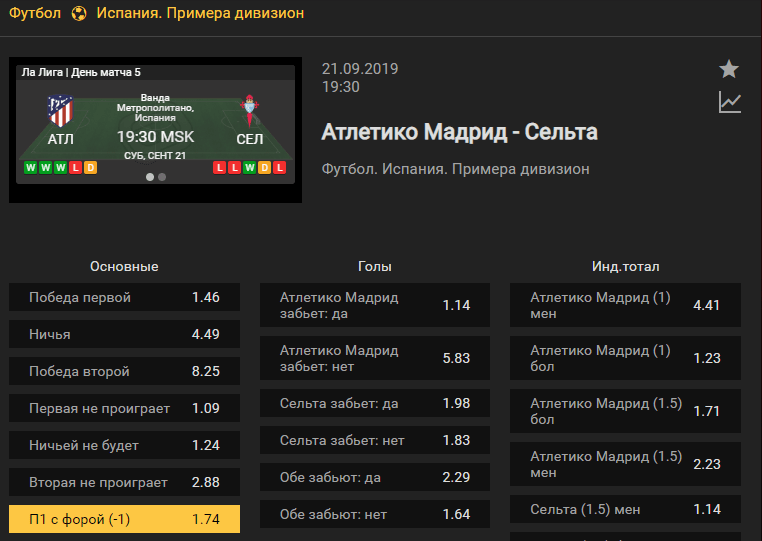Bet on Победа второй at 8.25

pyautogui.click(x=124, y=371)
